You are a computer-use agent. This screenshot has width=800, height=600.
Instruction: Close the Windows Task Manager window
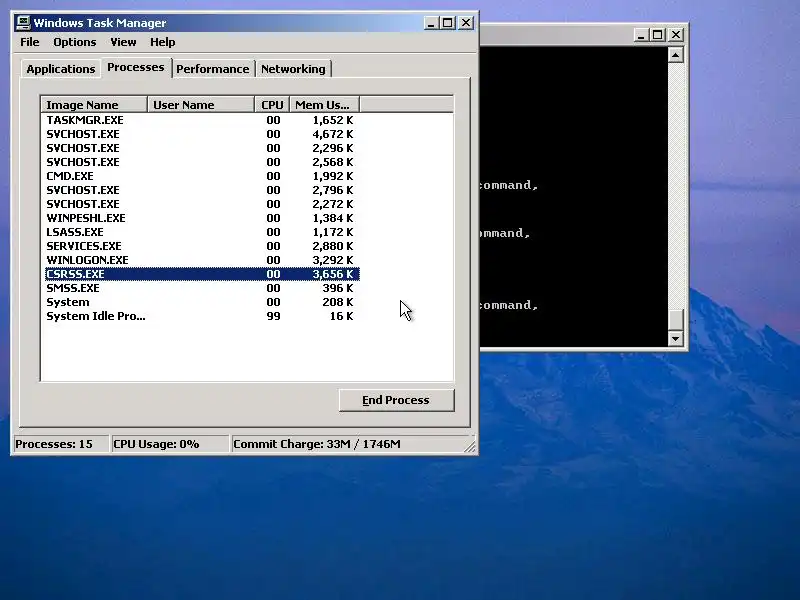tap(466, 23)
